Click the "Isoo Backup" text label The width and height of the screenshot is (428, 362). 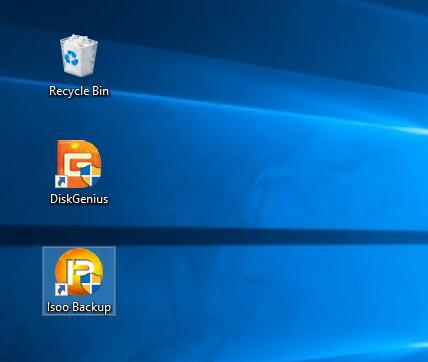coord(79,307)
